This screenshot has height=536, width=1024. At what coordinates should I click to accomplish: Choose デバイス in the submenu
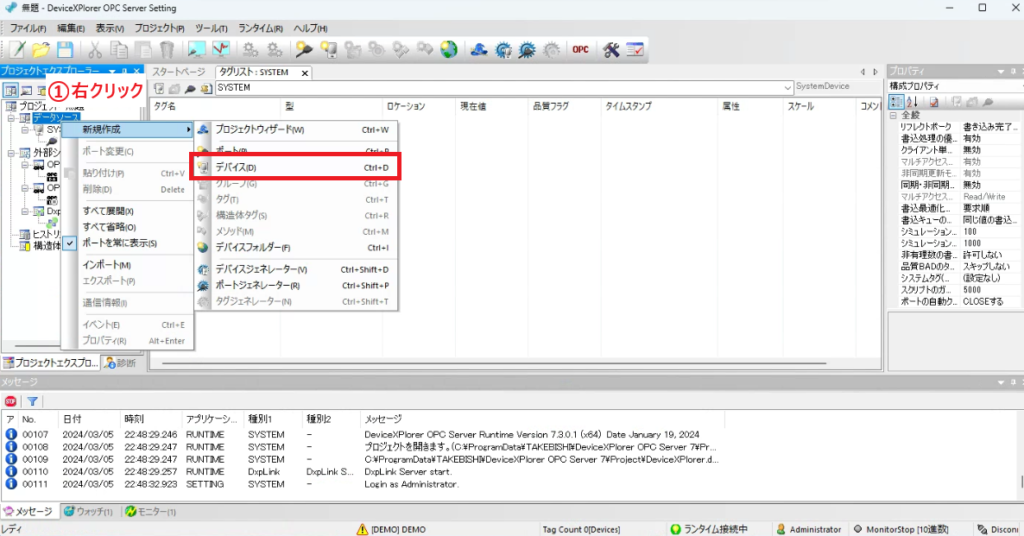[296, 168]
